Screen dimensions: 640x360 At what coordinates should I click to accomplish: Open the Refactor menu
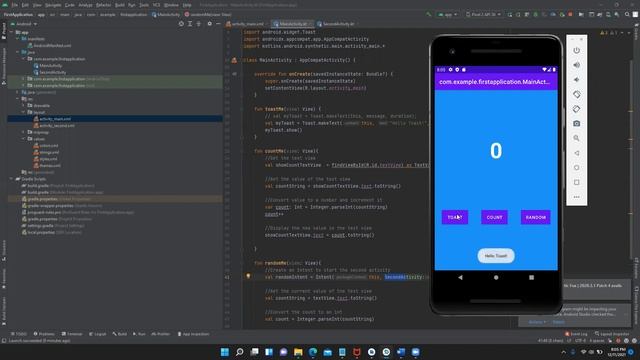click(x=103, y=5)
